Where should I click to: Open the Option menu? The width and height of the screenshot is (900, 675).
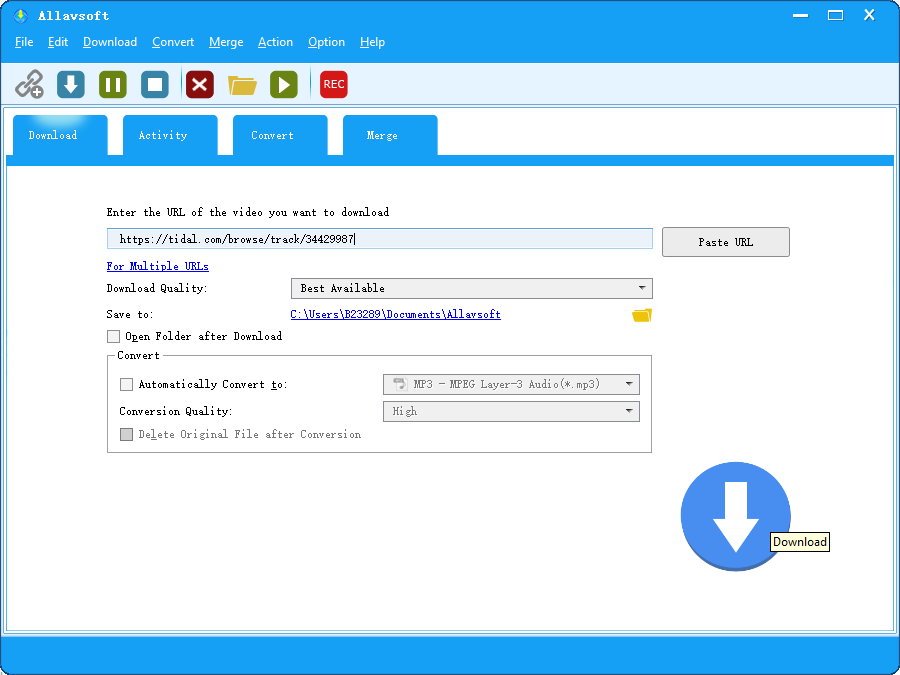326,42
